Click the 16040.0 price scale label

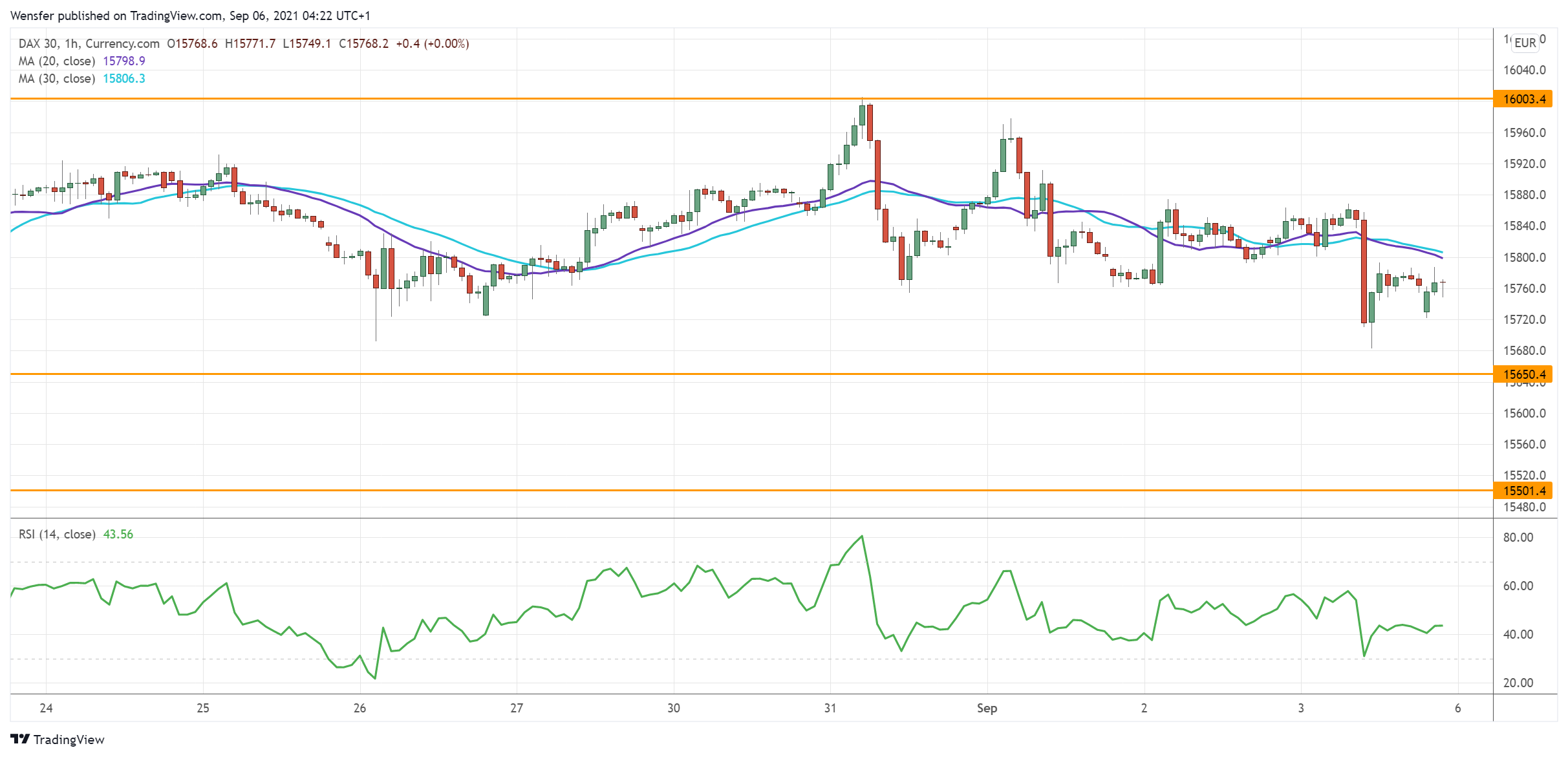pyautogui.click(x=1524, y=70)
